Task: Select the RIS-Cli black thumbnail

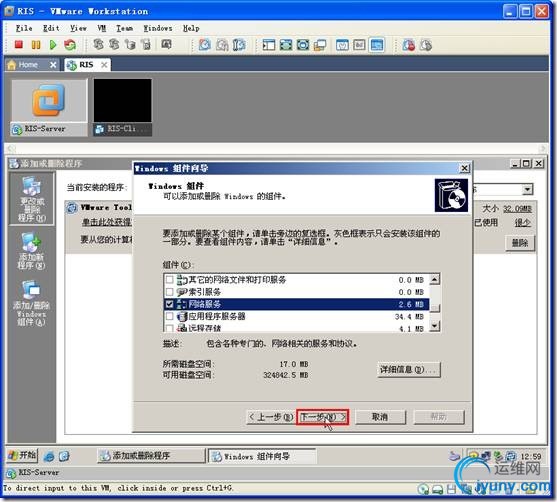Action: (x=123, y=107)
